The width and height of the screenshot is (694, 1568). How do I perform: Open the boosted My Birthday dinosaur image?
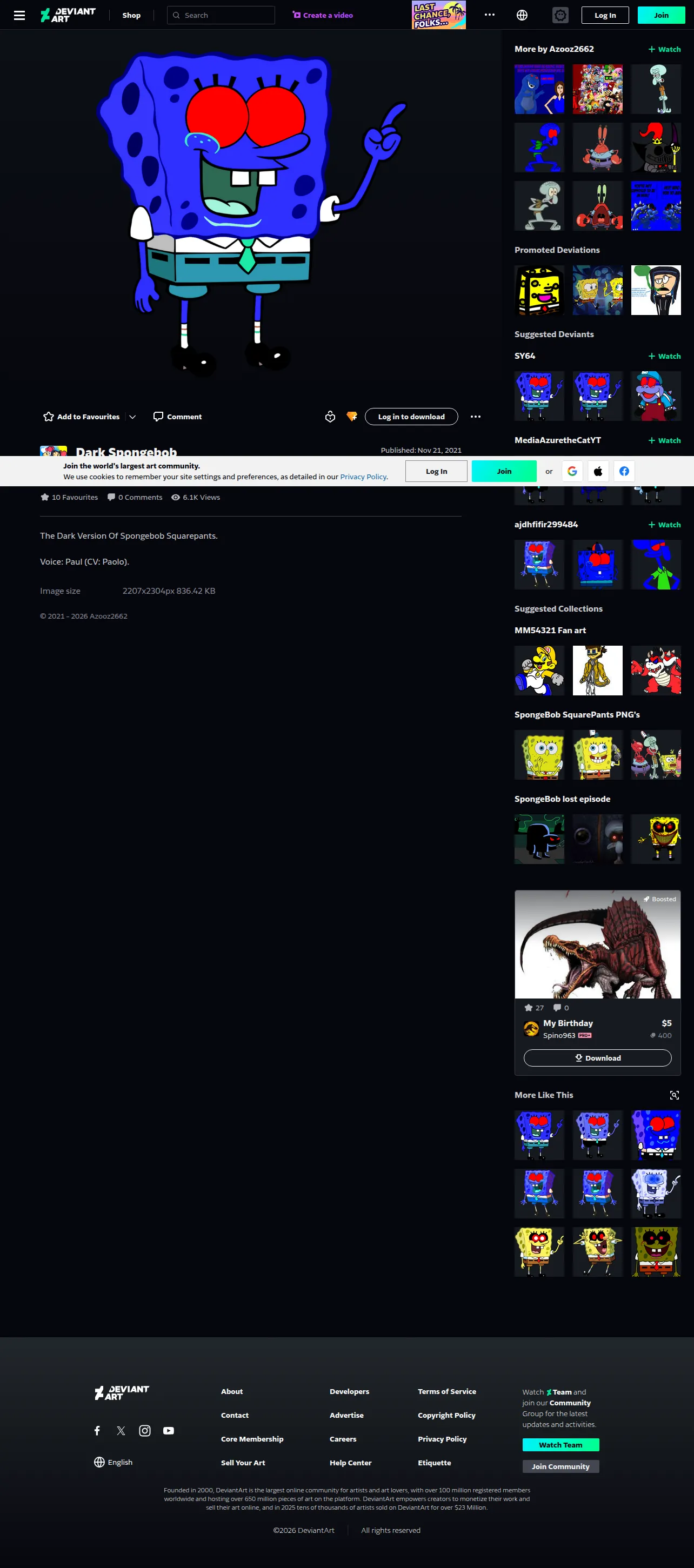coord(598,944)
